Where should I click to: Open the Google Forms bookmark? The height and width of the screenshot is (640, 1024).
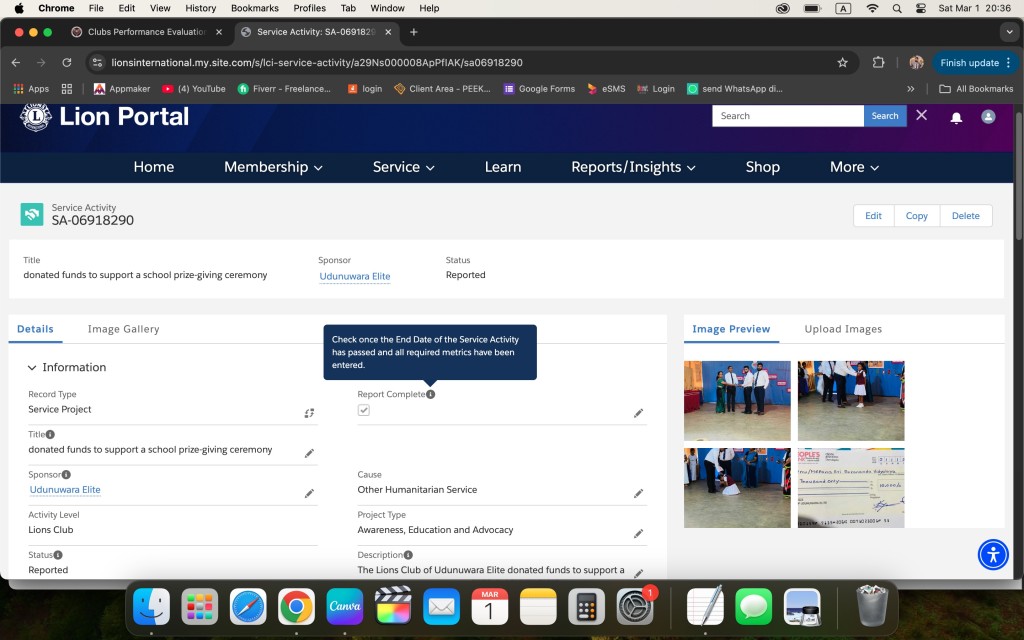539,89
